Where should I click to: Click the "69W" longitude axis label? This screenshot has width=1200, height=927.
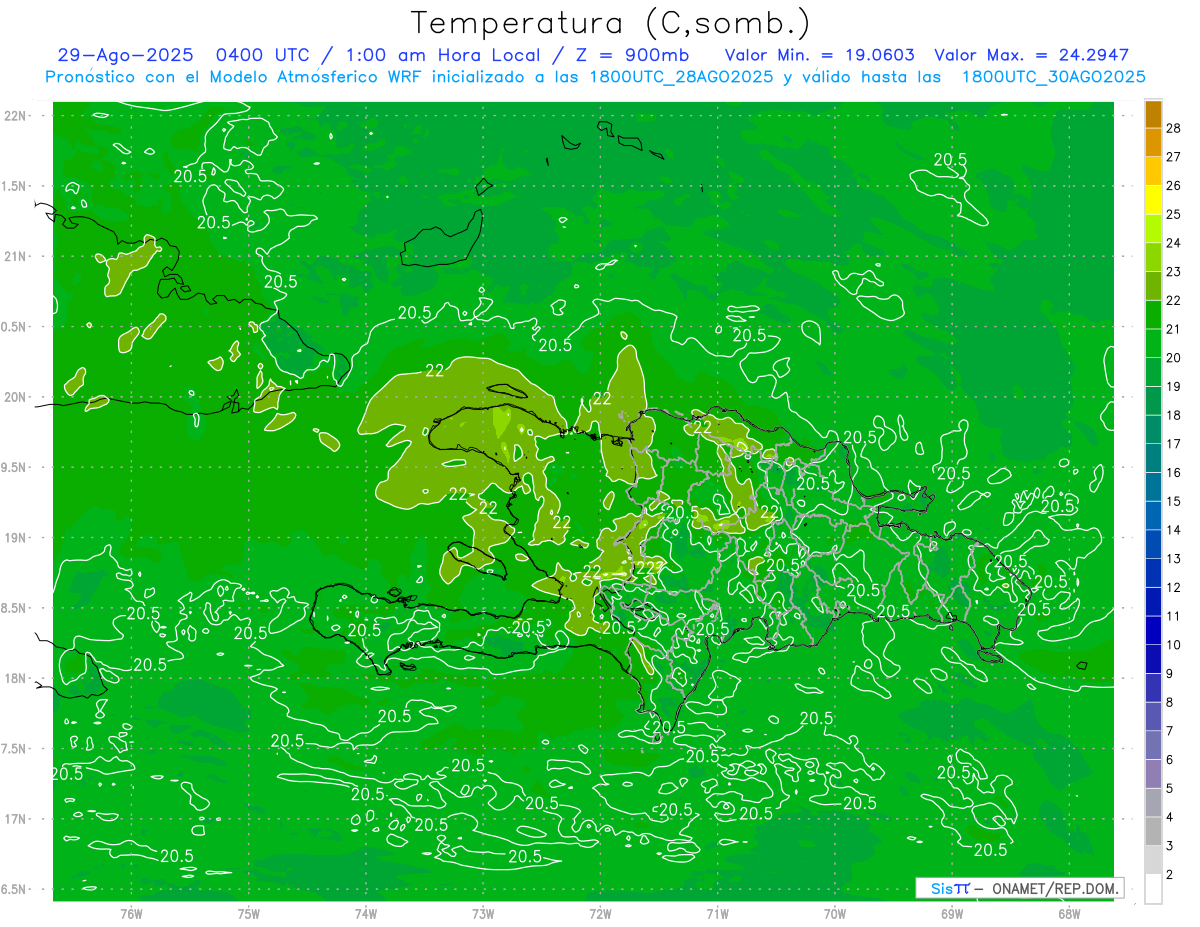click(x=952, y=914)
